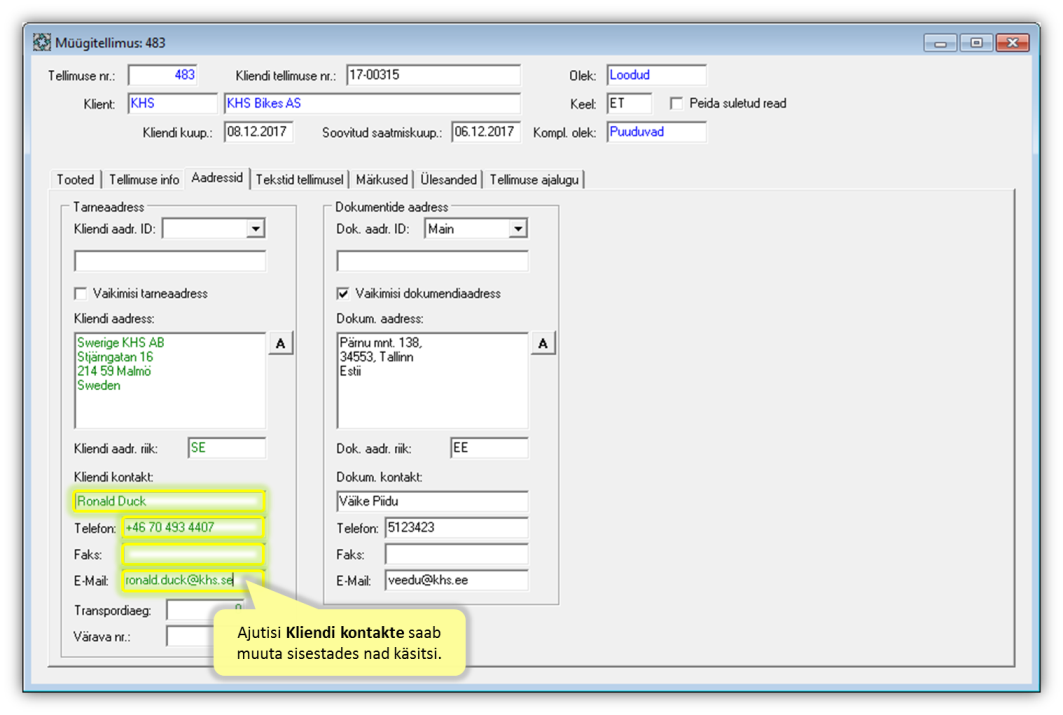Click the A button beside Kliendi aadress
The image size is (1063, 715).
click(x=281, y=344)
